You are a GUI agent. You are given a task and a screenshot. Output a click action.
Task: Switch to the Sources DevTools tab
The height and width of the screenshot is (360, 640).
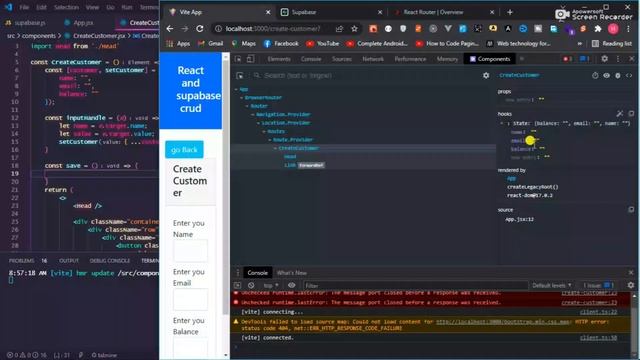tap(342, 59)
